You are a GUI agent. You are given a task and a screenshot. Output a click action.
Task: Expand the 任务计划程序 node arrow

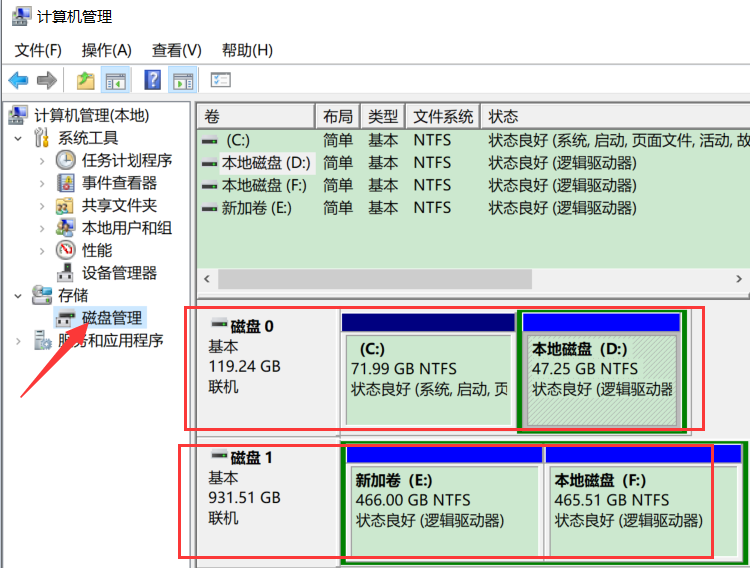[41, 160]
